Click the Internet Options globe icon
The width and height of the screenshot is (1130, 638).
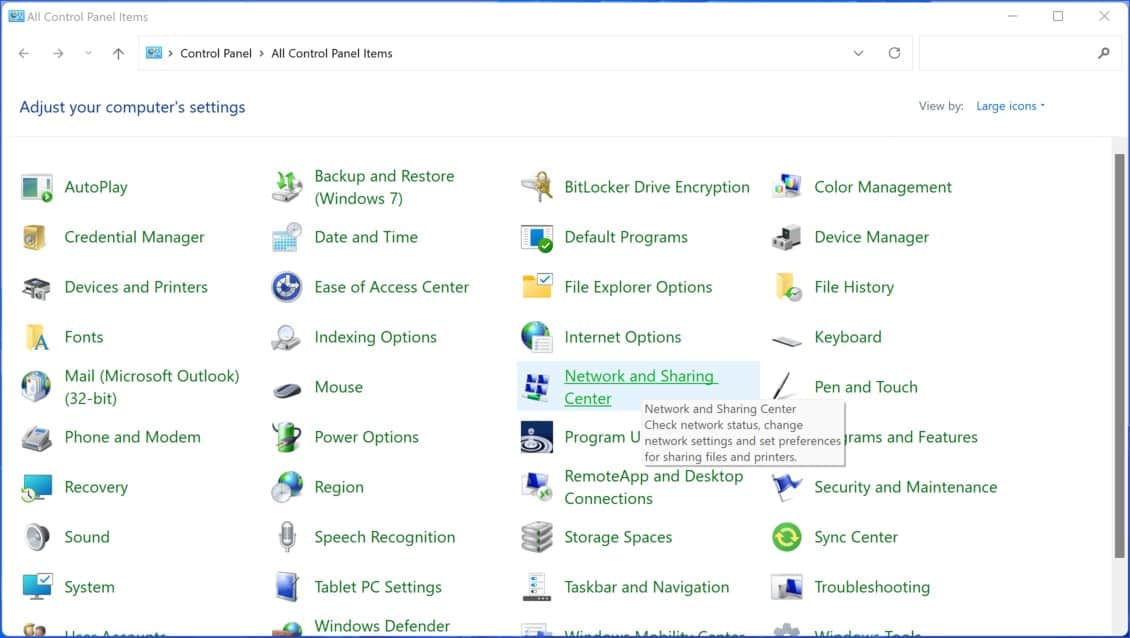point(537,337)
